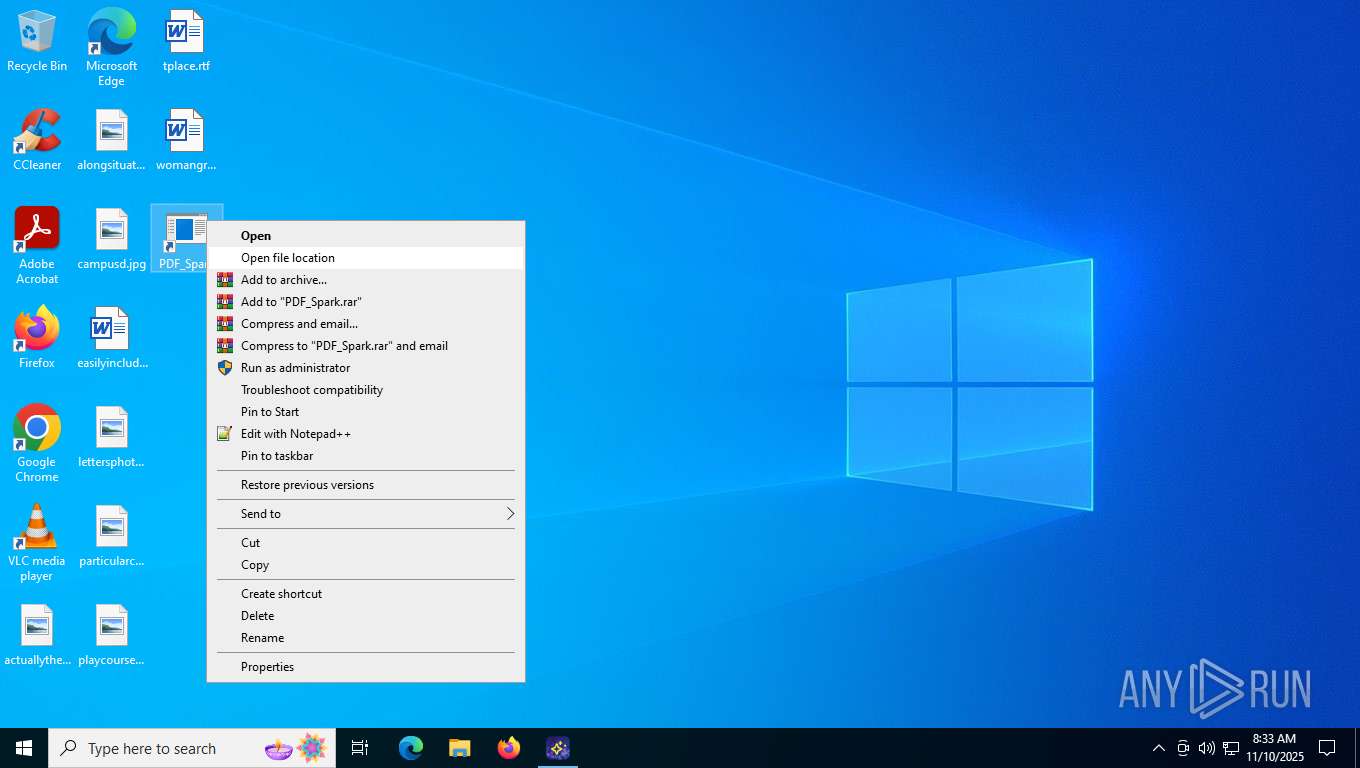Click the Show desktop sliver
The image size is (1360, 768).
[1357, 748]
